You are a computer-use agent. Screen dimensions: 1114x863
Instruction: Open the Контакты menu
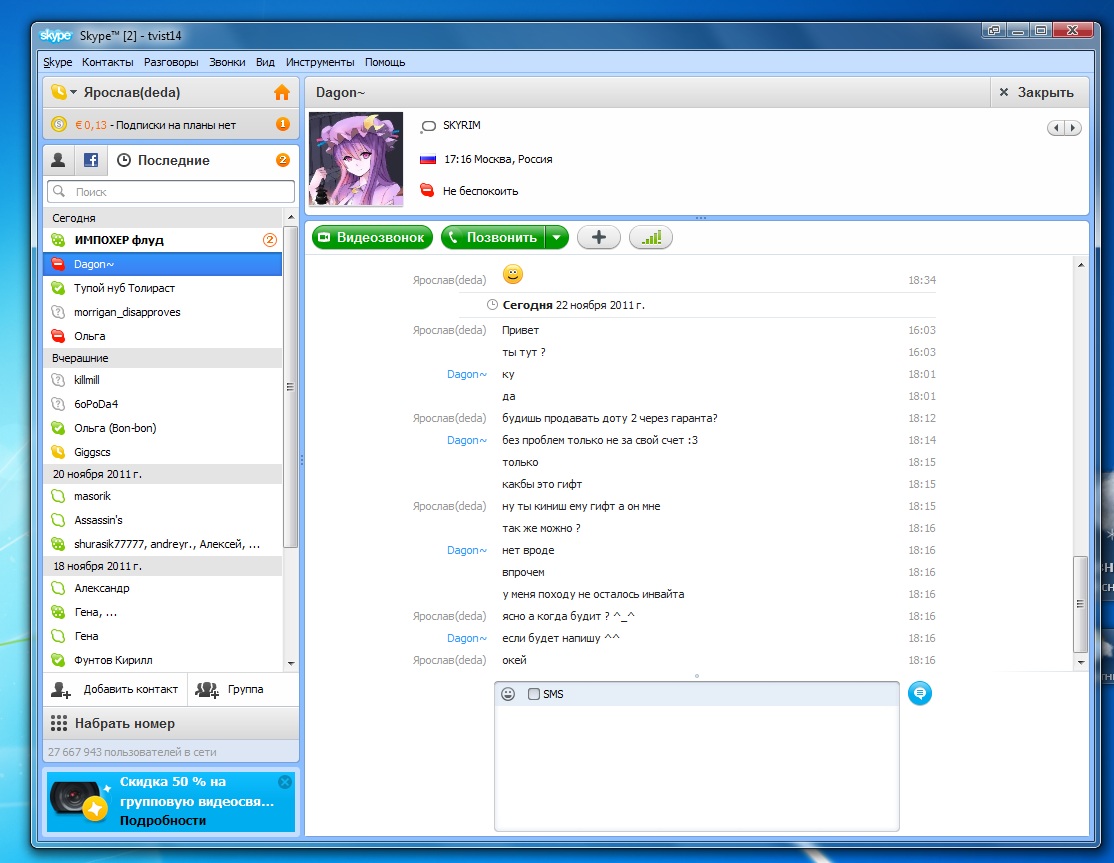tap(107, 63)
